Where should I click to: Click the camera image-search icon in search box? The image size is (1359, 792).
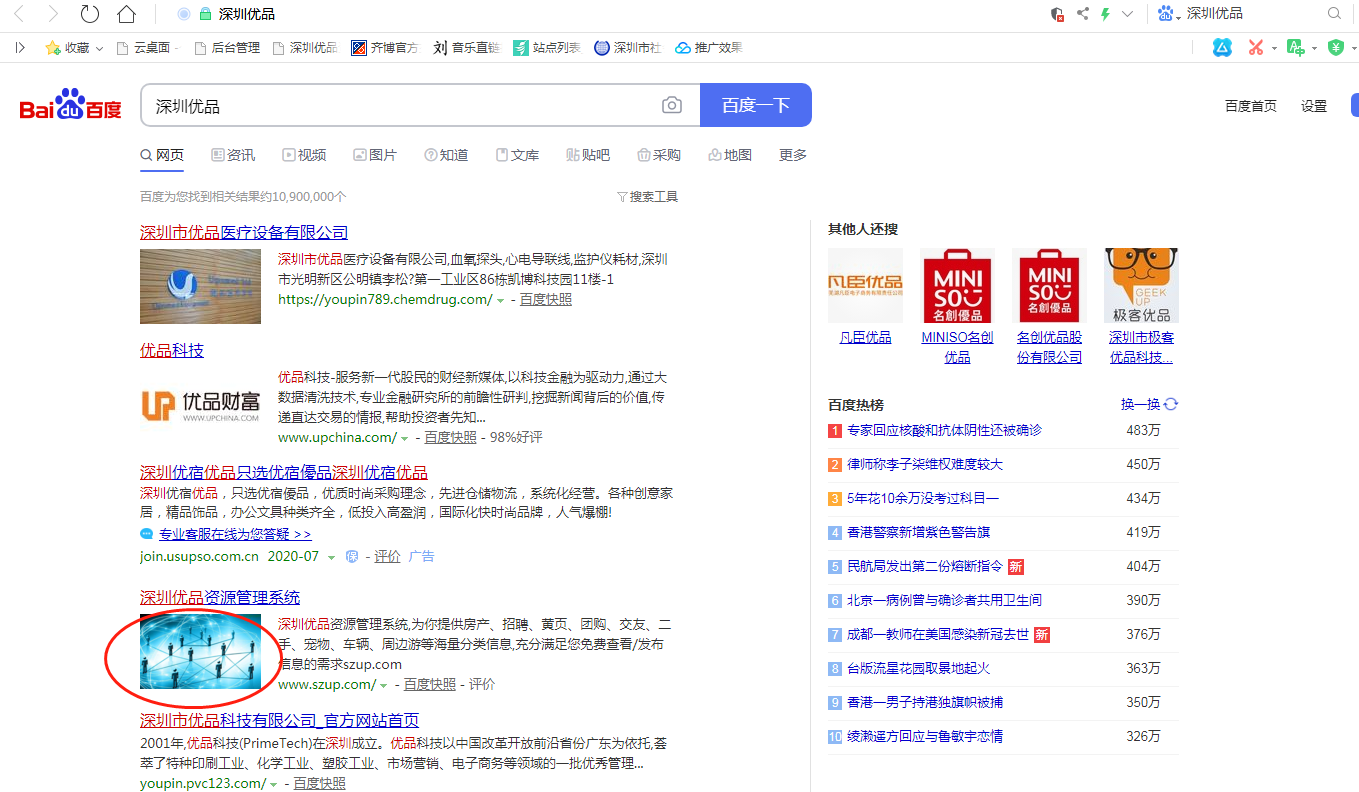[x=672, y=105]
